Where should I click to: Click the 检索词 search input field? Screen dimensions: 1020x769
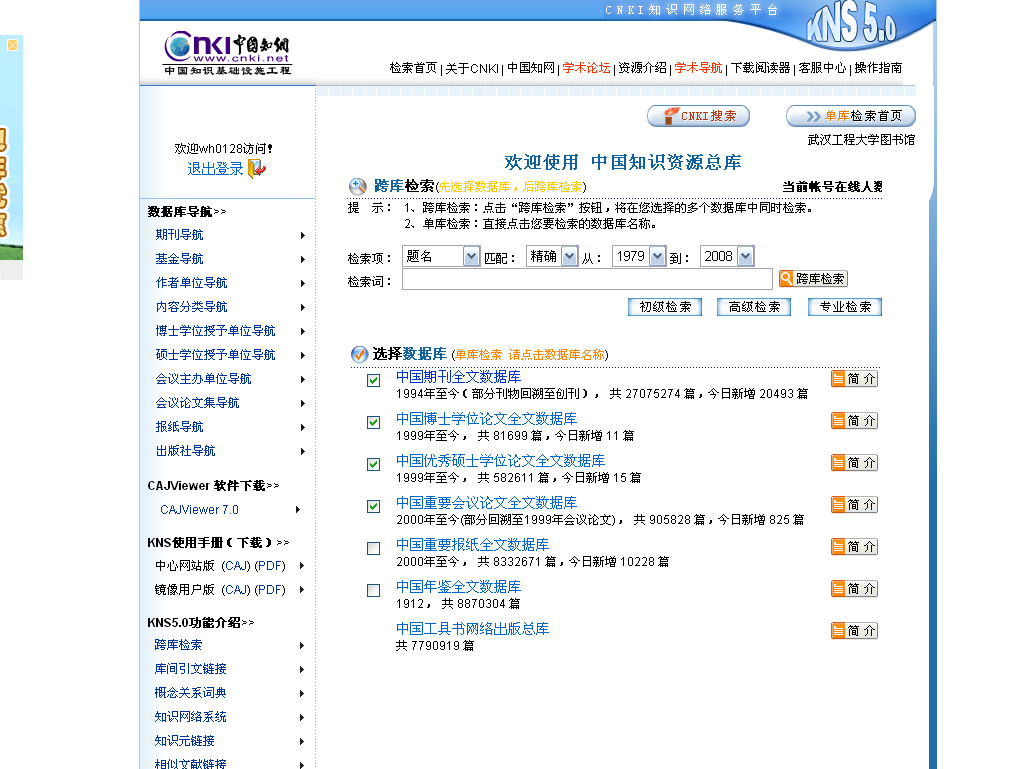pos(587,279)
